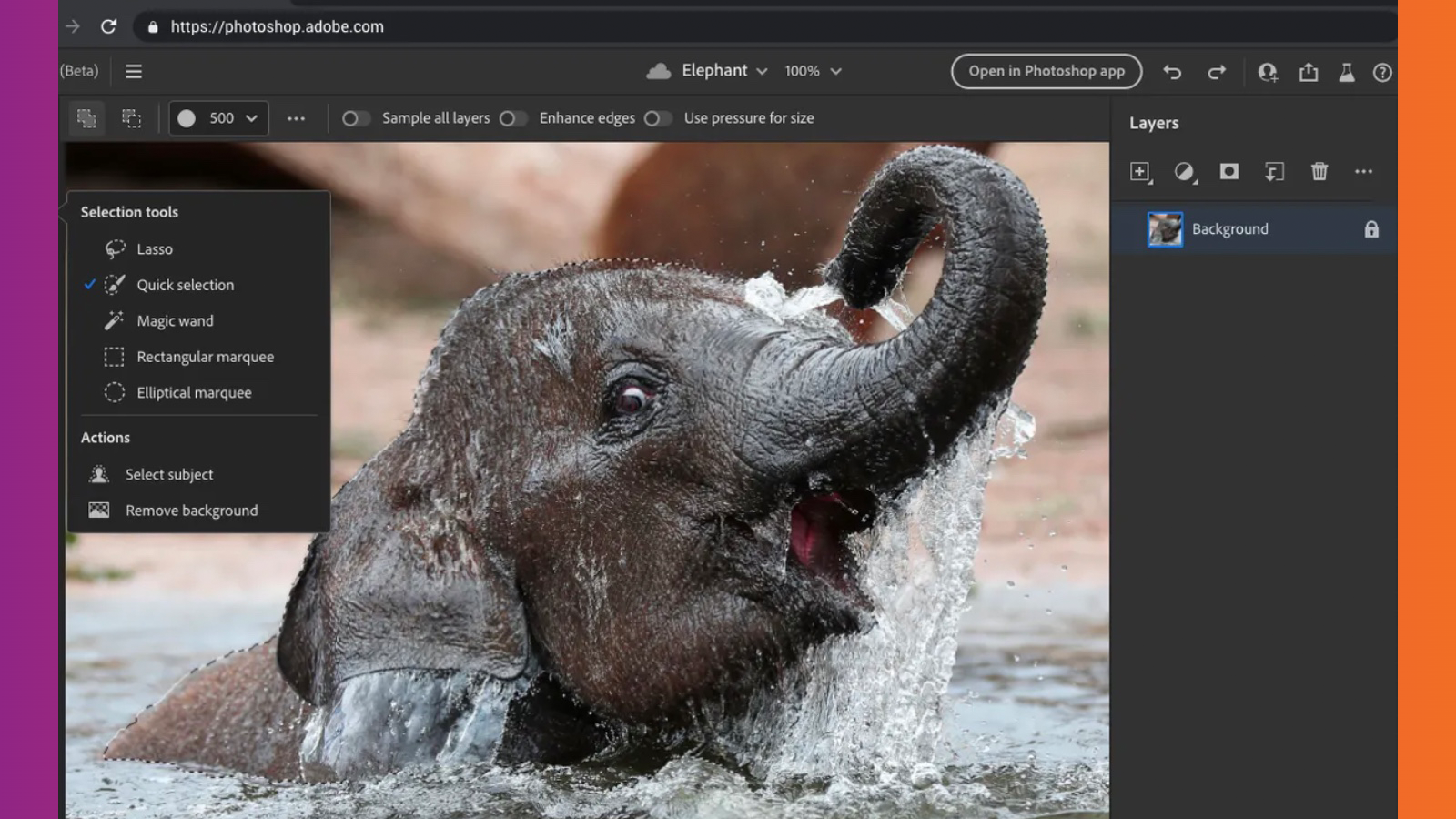Enable Use pressure for size
The width and height of the screenshot is (1456, 819).
[x=659, y=118]
